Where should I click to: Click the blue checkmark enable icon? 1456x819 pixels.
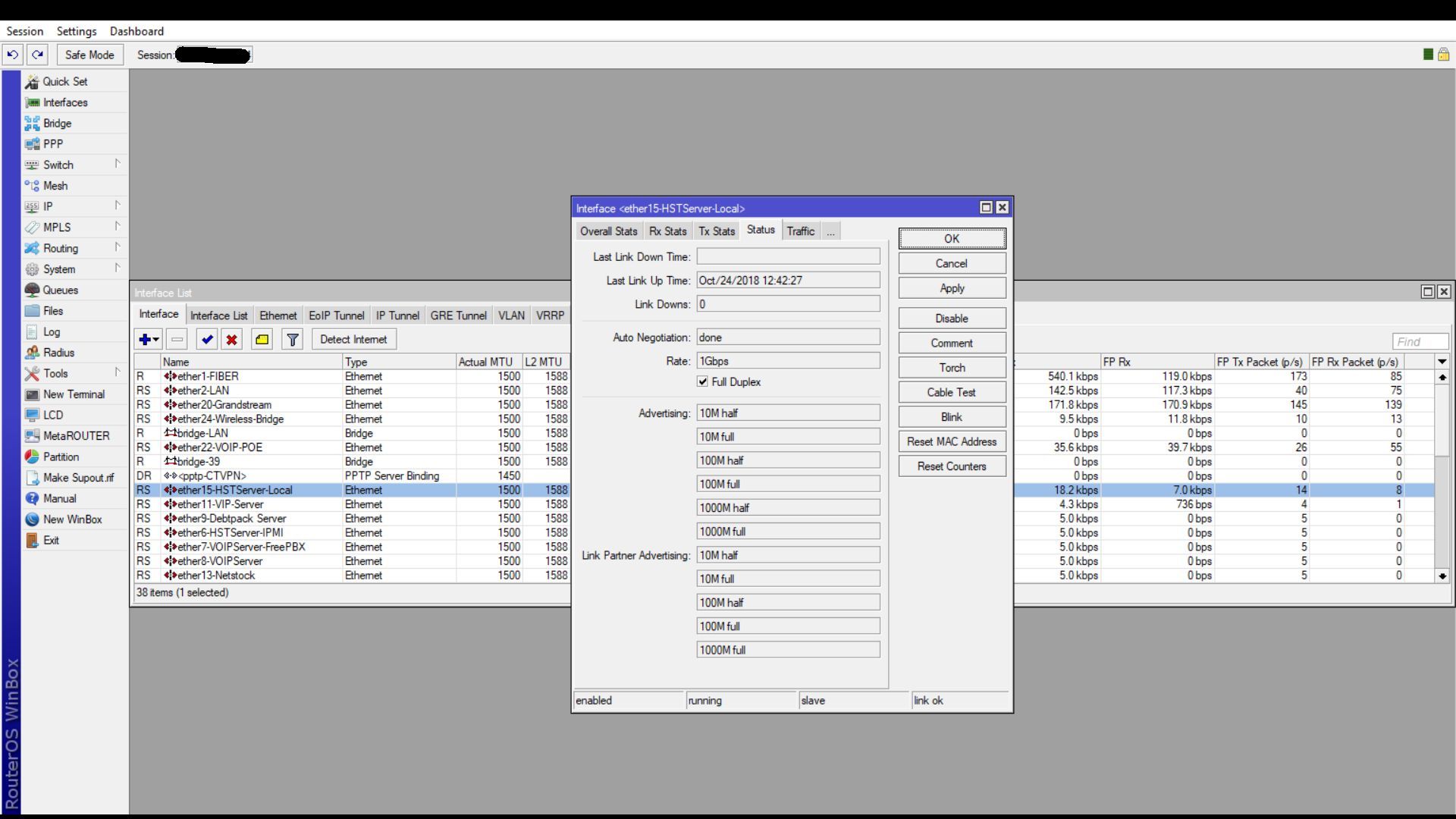click(x=207, y=340)
